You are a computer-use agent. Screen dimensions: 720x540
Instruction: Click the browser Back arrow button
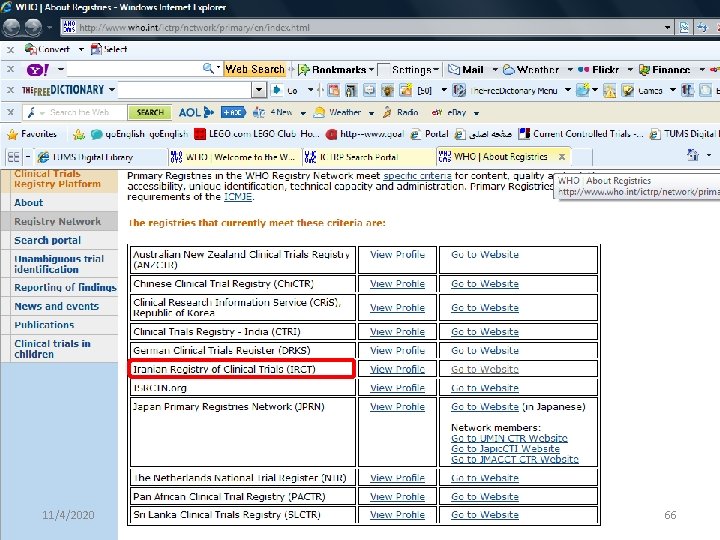coord(12,28)
